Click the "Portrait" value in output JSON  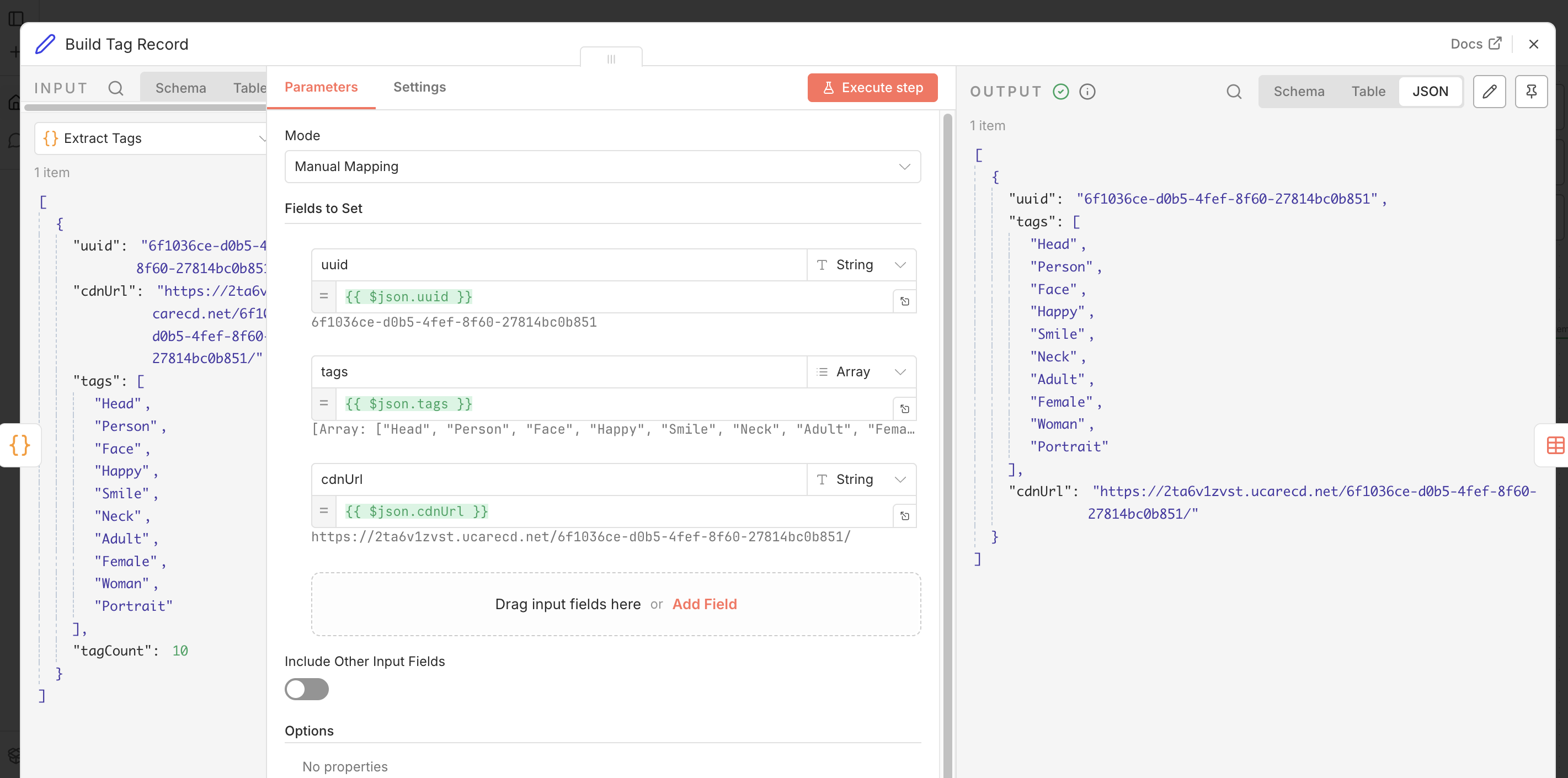[1069, 447]
